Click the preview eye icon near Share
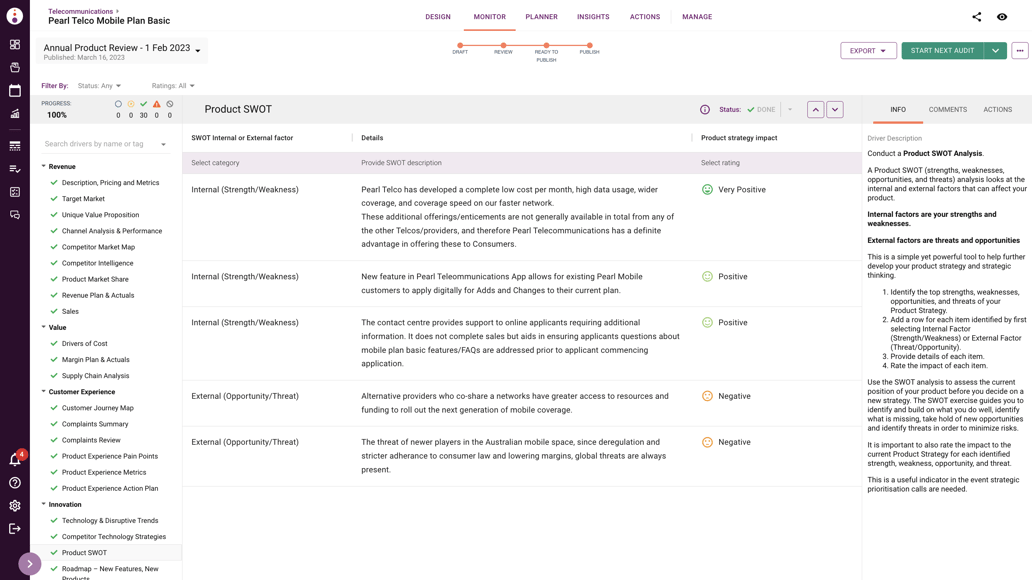The image size is (1032, 580). [1001, 17]
